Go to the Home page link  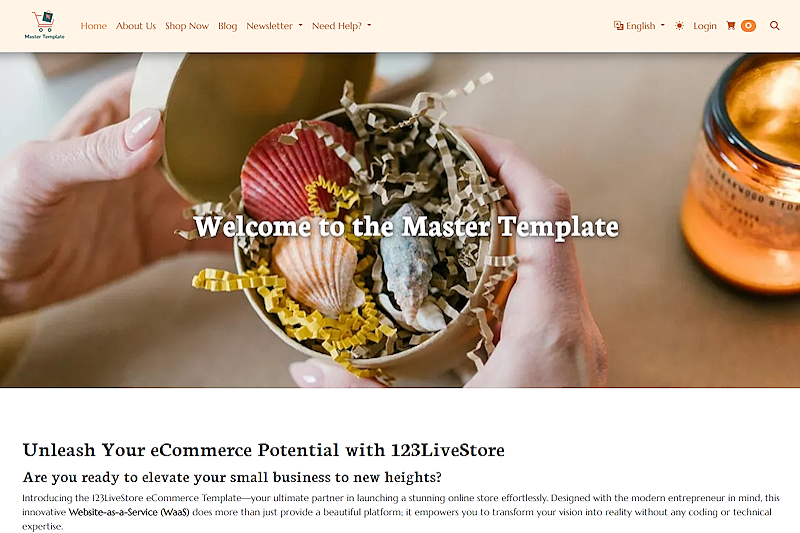[x=93, y=26]
